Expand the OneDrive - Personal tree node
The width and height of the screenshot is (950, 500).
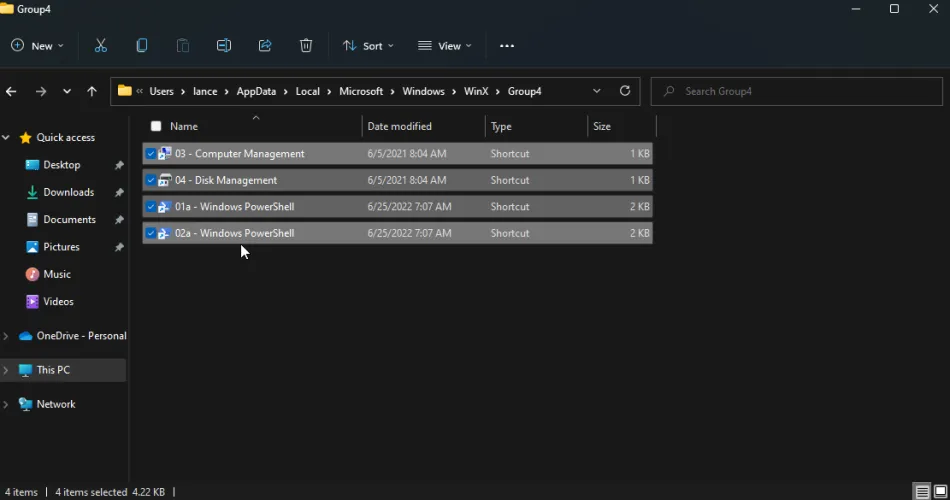tap(6, 336)
